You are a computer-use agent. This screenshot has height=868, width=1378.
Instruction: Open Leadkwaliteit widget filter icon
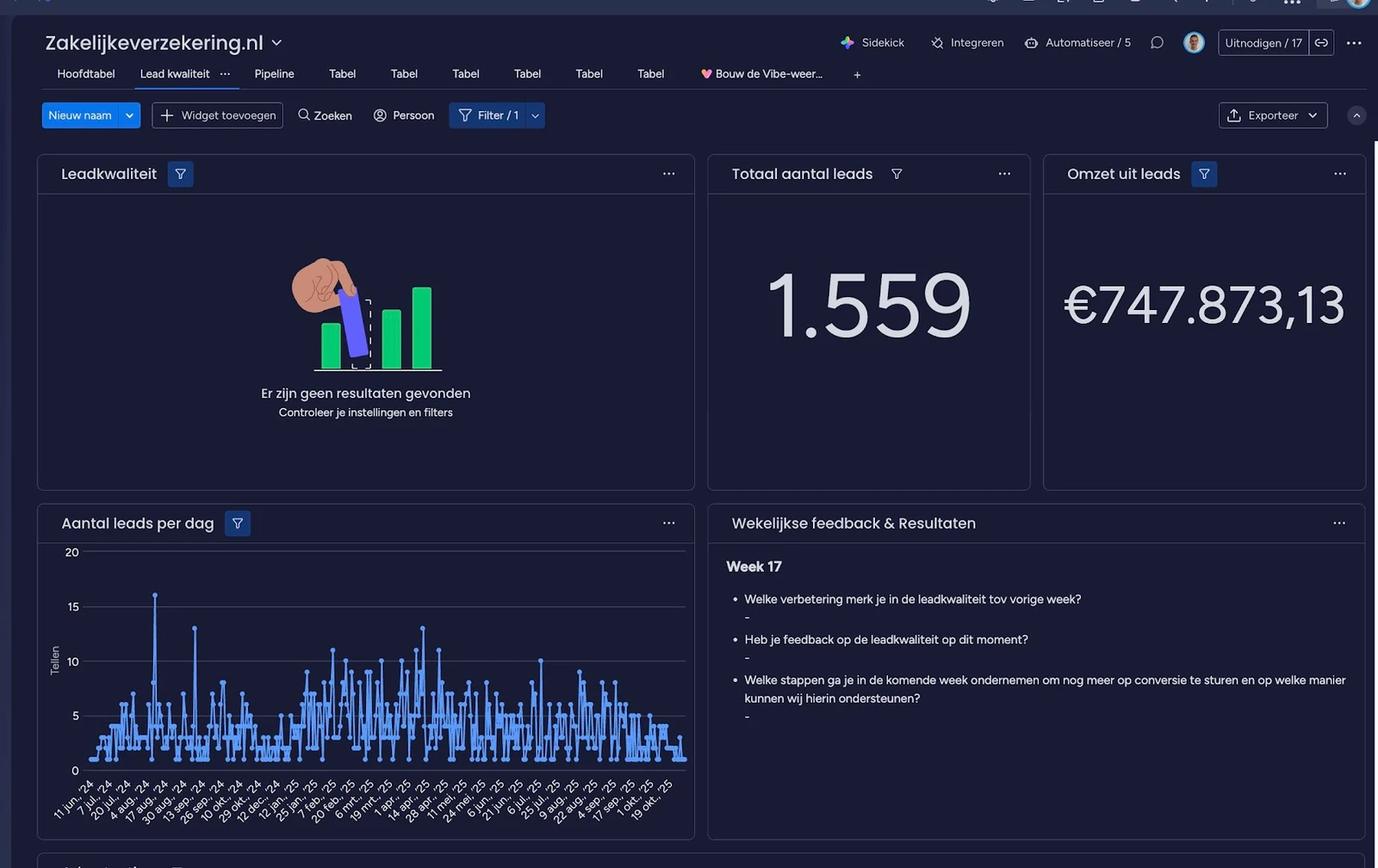[x=181, y=174]
